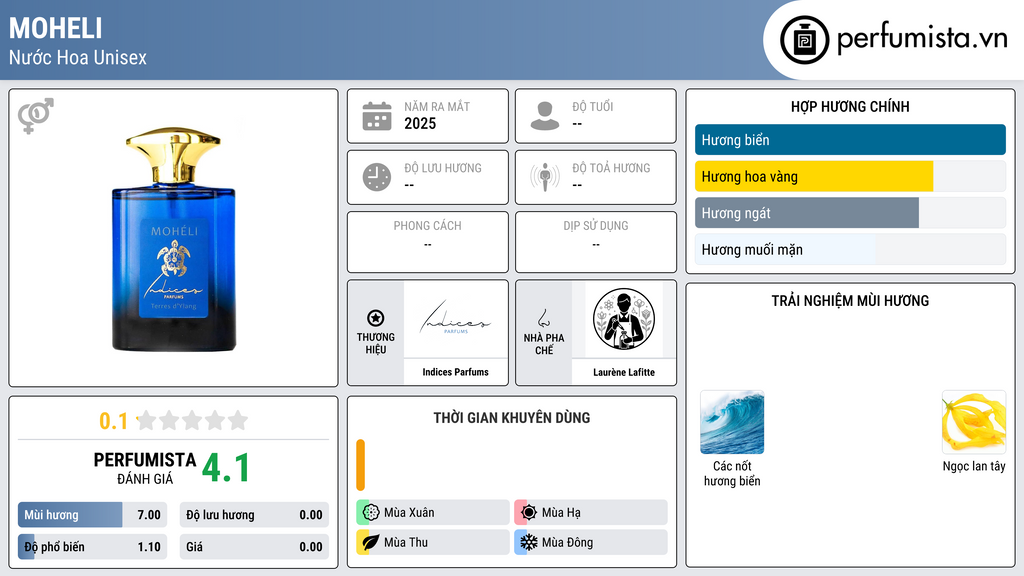Click the Perfumista Đánh giá label
The width and height of the screenshot is (1024, 576).
point(145,468)
